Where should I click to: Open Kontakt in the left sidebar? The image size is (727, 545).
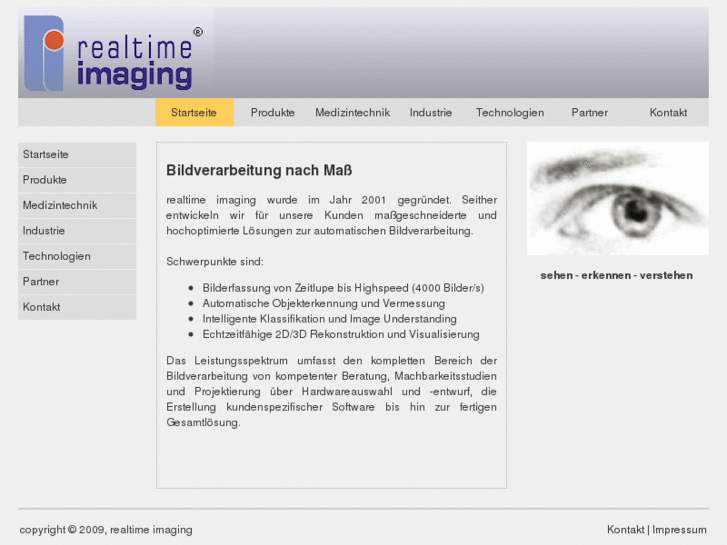pos(77,307)
